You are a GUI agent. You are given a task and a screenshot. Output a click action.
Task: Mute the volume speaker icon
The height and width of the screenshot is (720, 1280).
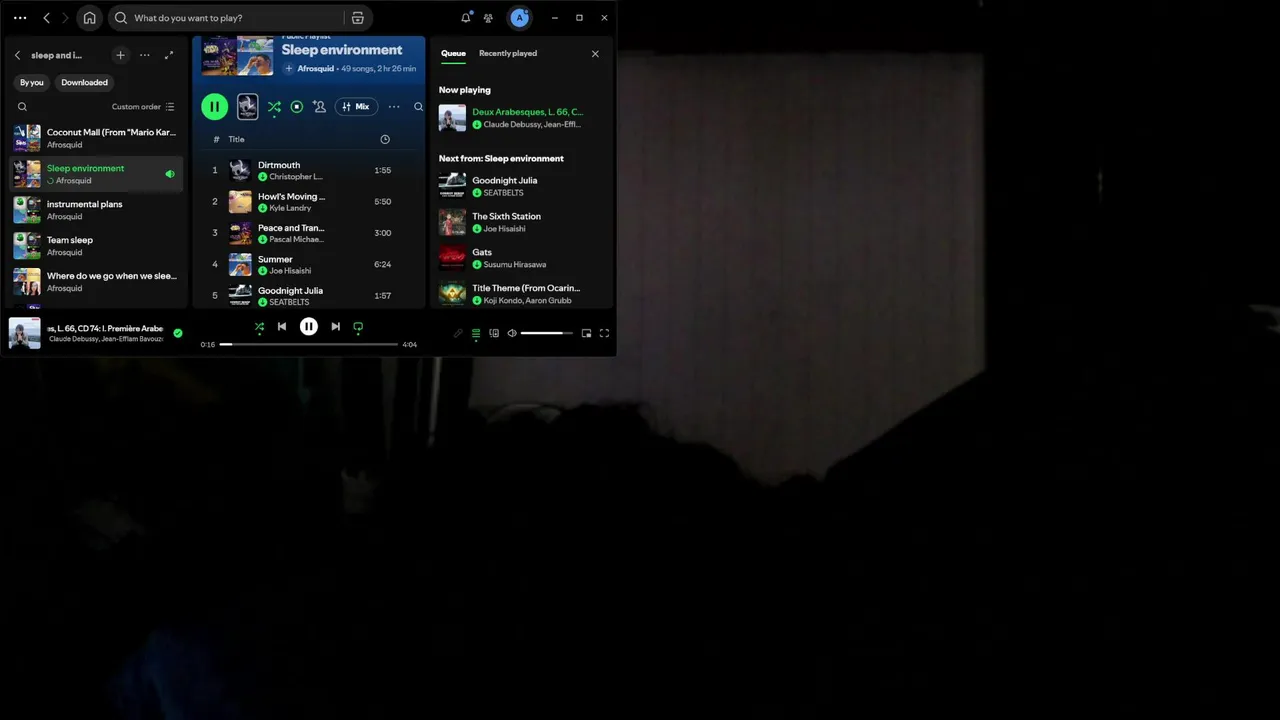pyautogui.click(x=512, y=333)
